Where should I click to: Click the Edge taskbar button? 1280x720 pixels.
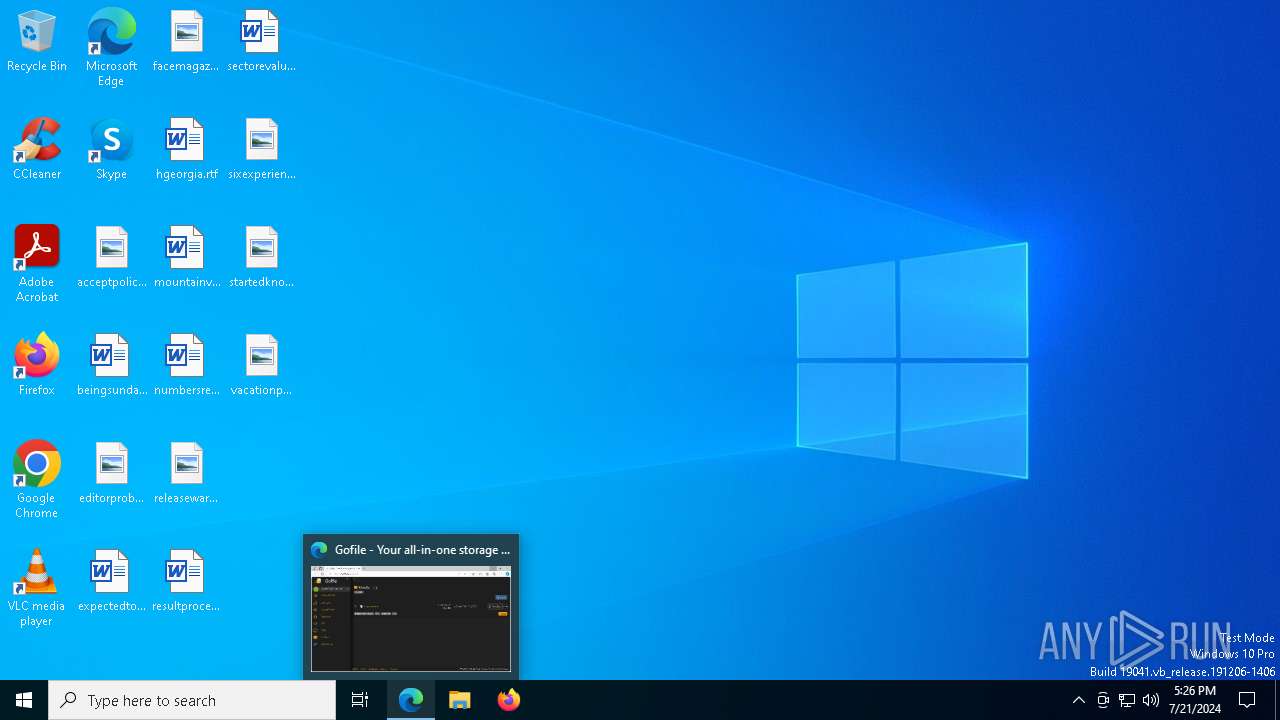(411, 700)
